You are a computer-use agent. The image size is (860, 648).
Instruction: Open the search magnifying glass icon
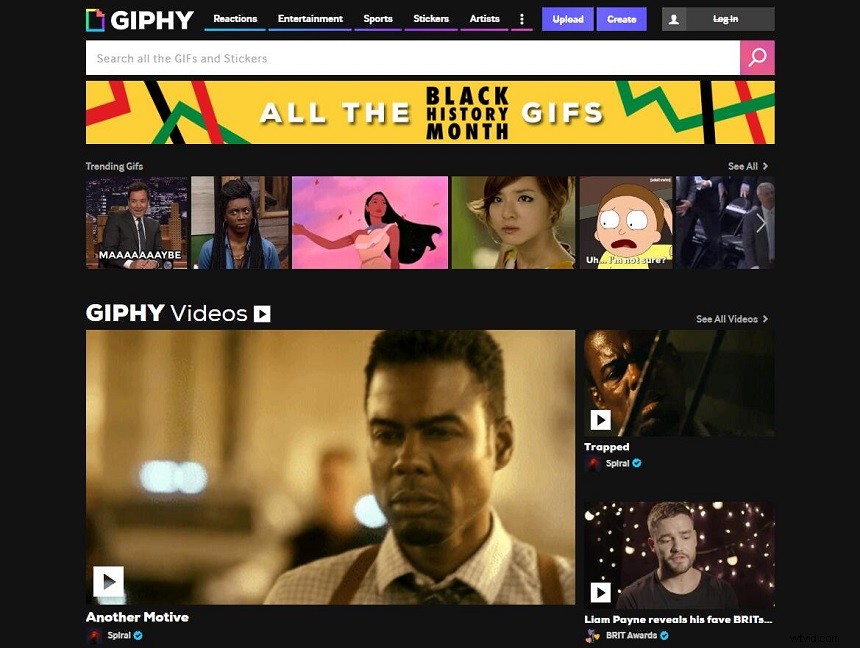[757, 57]
